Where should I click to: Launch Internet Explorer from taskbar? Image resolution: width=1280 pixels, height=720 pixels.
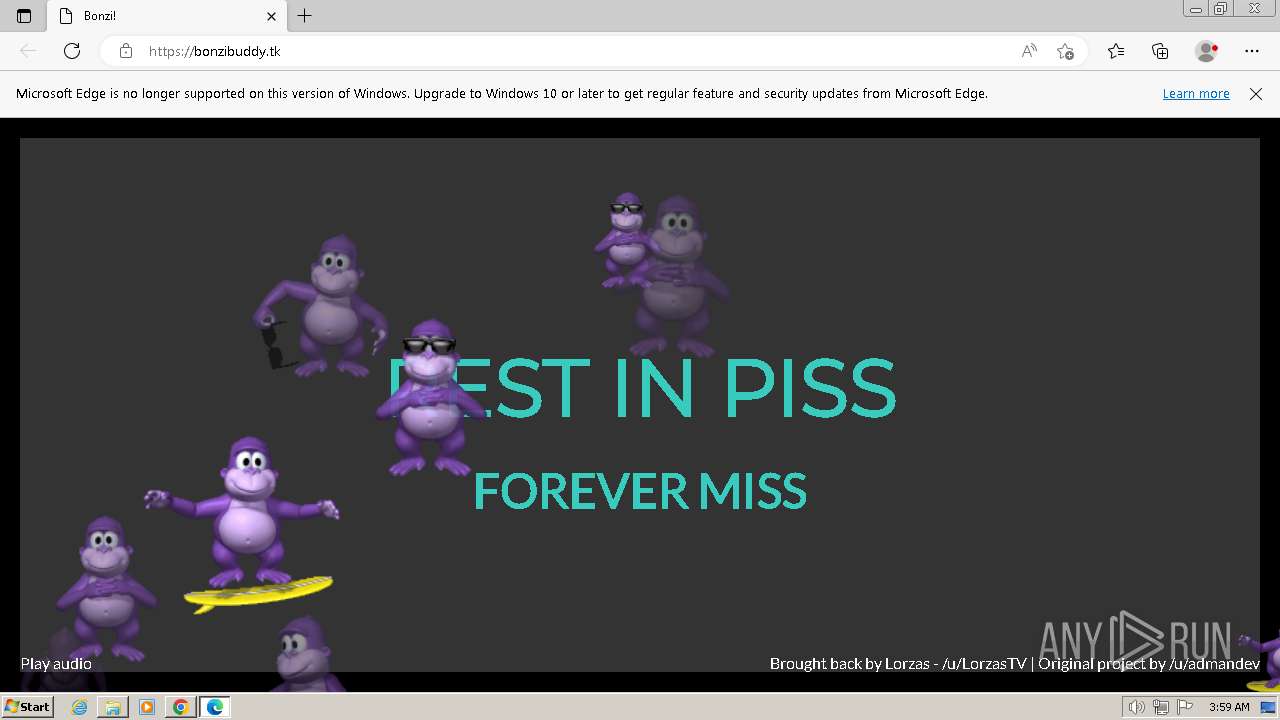[79, 707]
